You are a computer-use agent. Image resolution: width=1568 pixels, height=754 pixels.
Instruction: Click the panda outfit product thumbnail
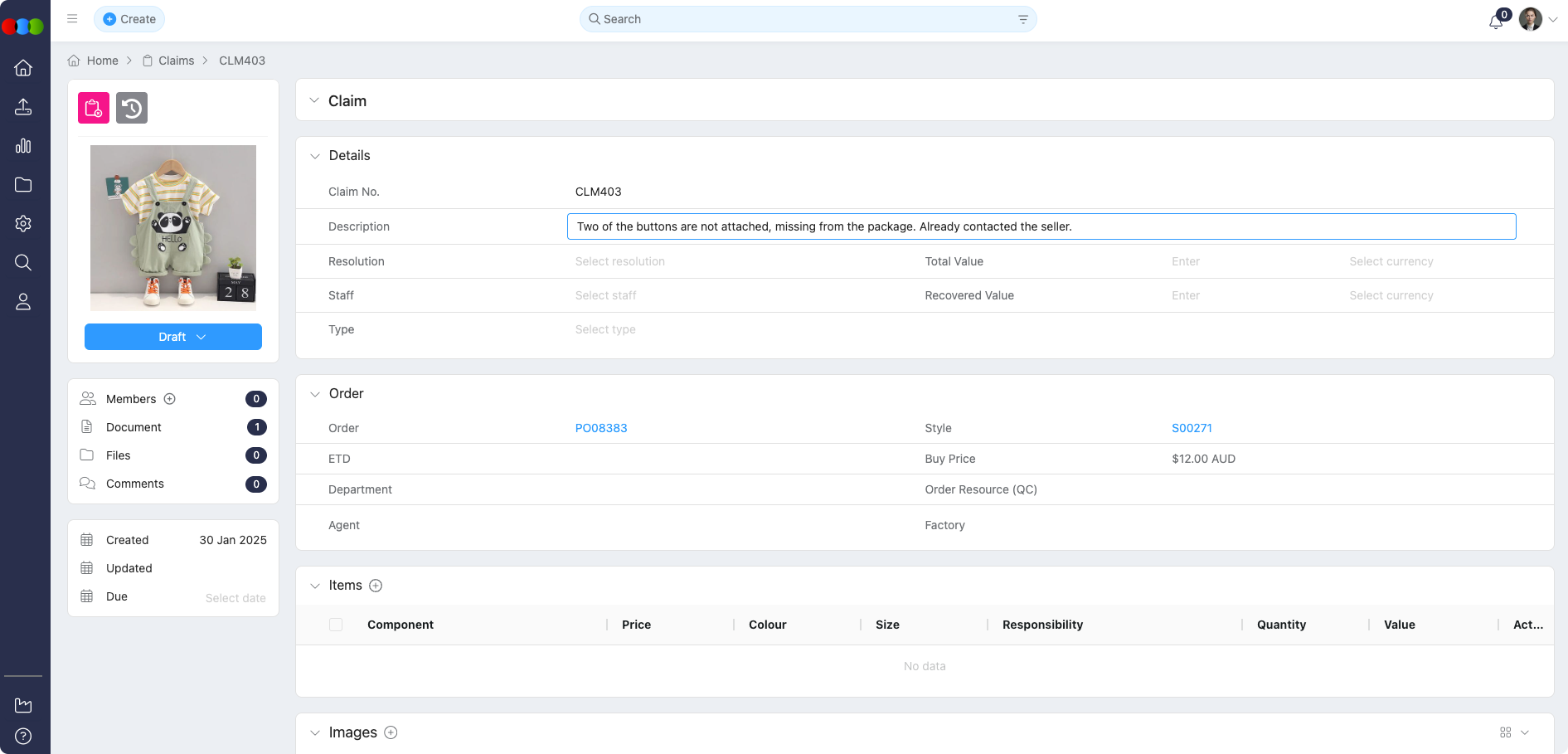coord(173,228)
